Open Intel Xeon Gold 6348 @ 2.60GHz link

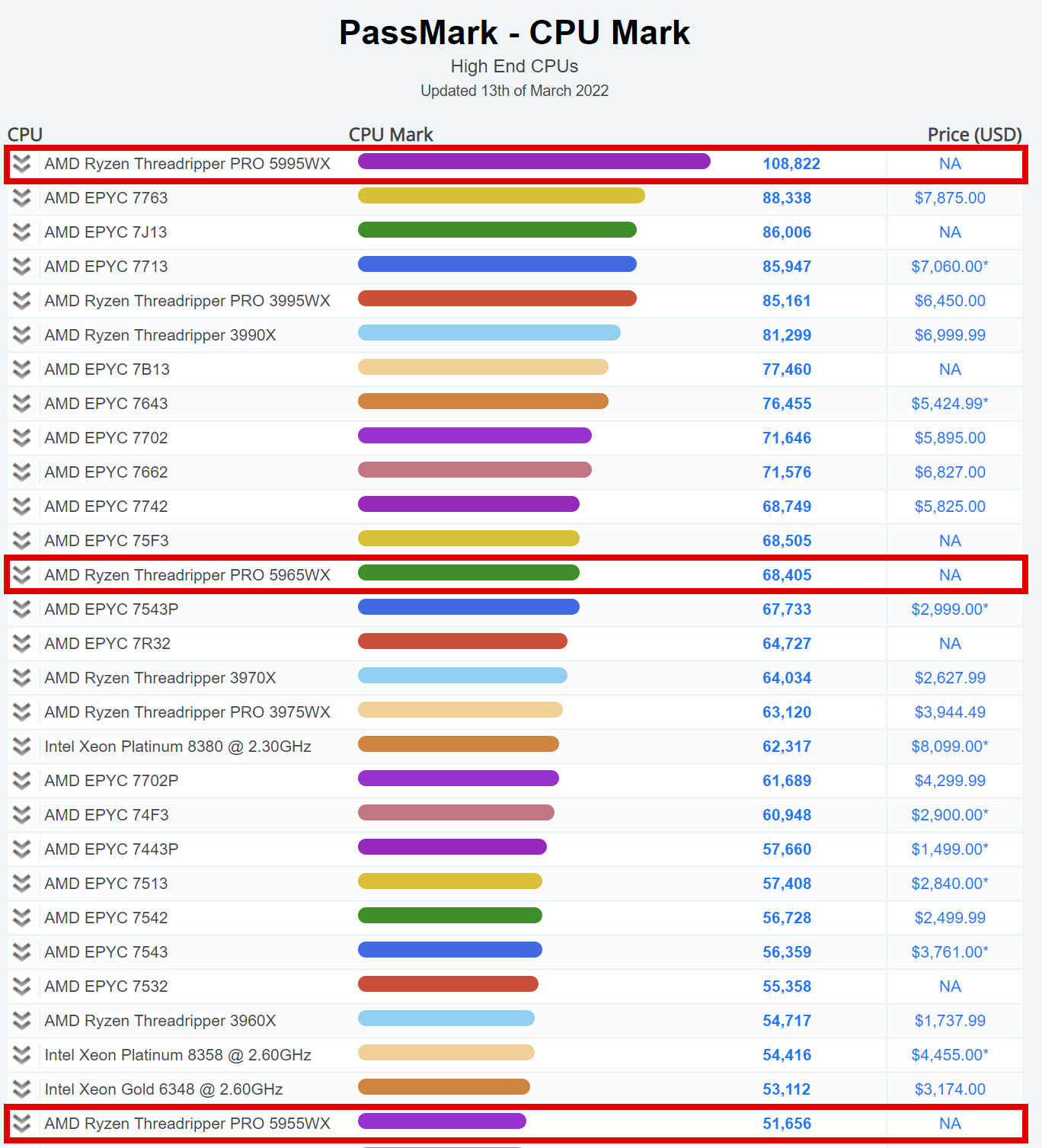(x=164, y=1089)
